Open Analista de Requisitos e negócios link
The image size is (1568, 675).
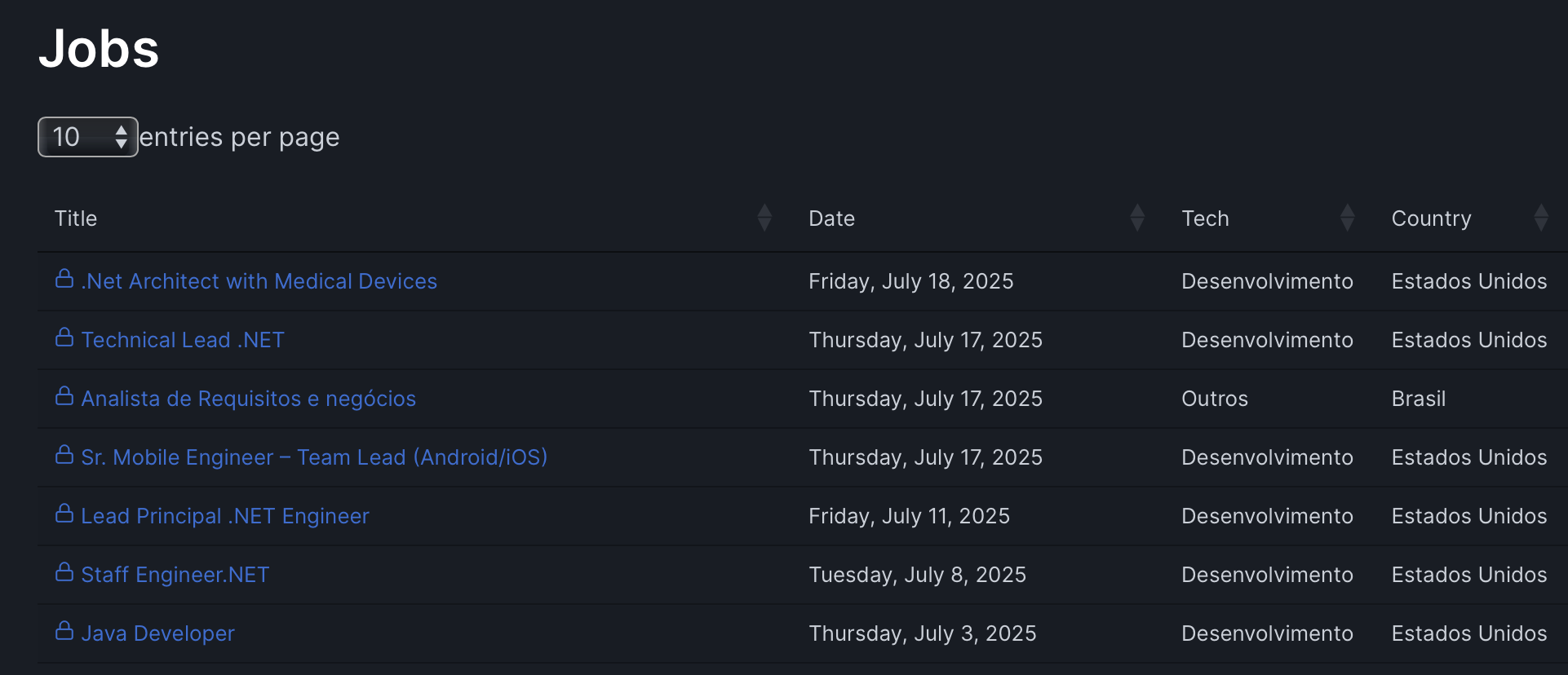point(249,399)
